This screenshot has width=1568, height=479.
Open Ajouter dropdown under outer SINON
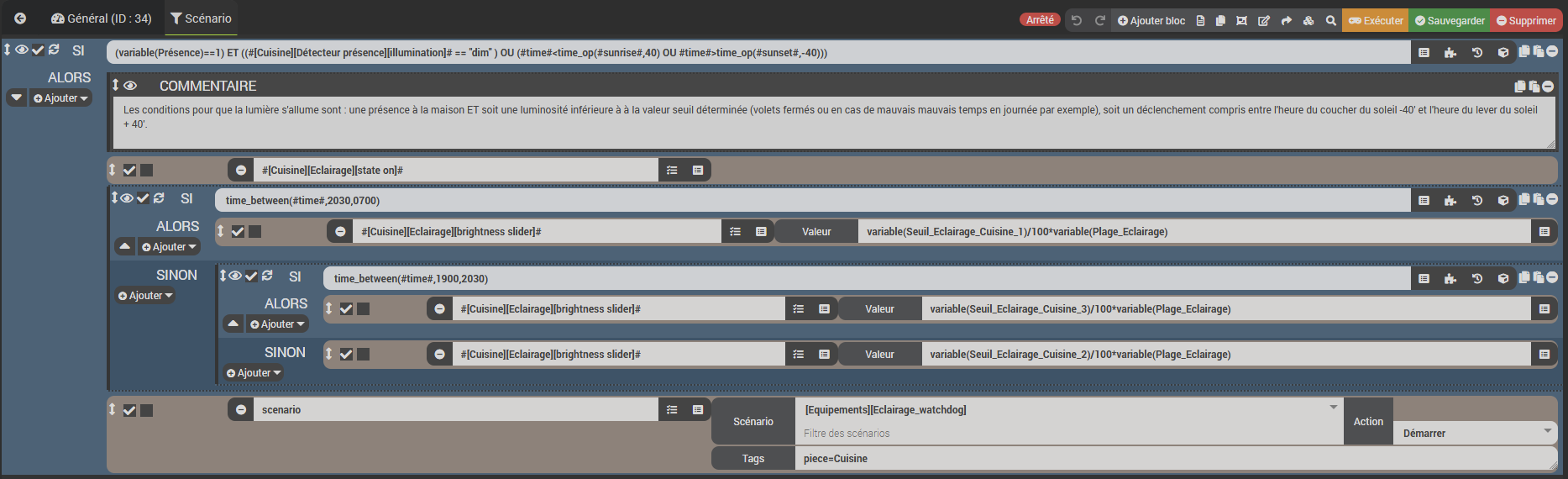click(x=145, y=296)
